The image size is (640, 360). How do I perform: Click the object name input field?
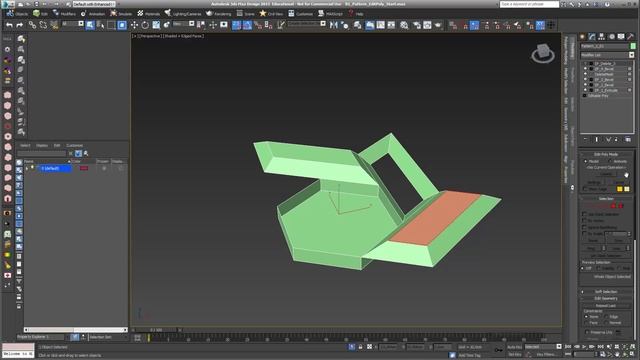click(x=605, y=46)
